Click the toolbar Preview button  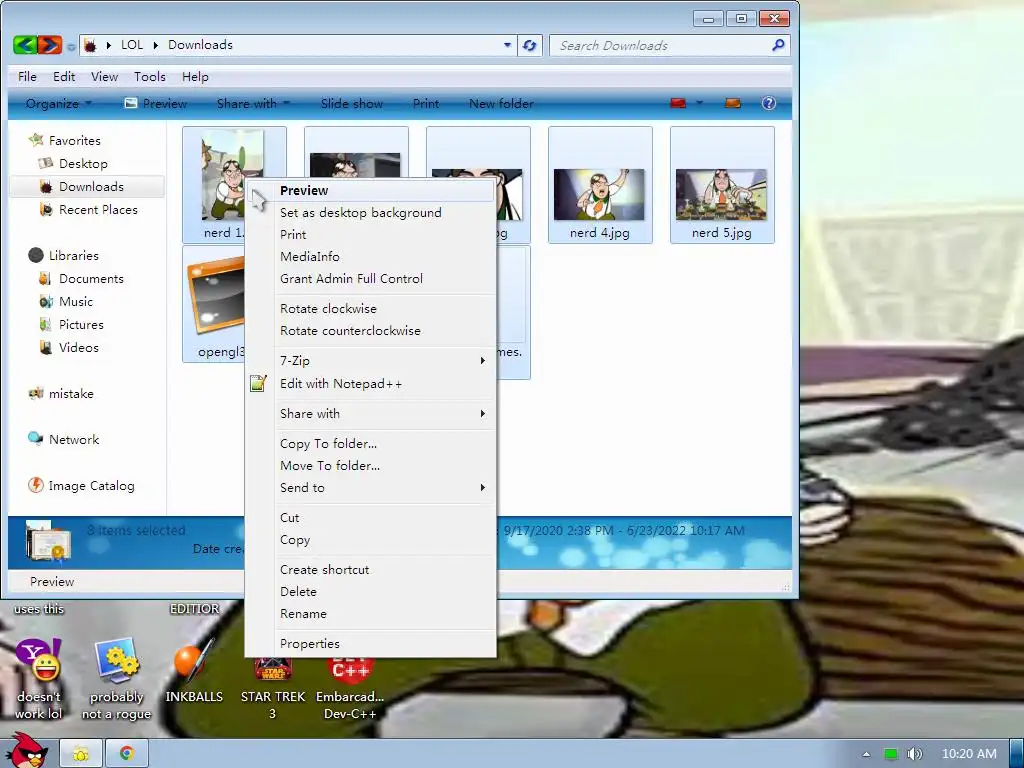pos(155,103)
